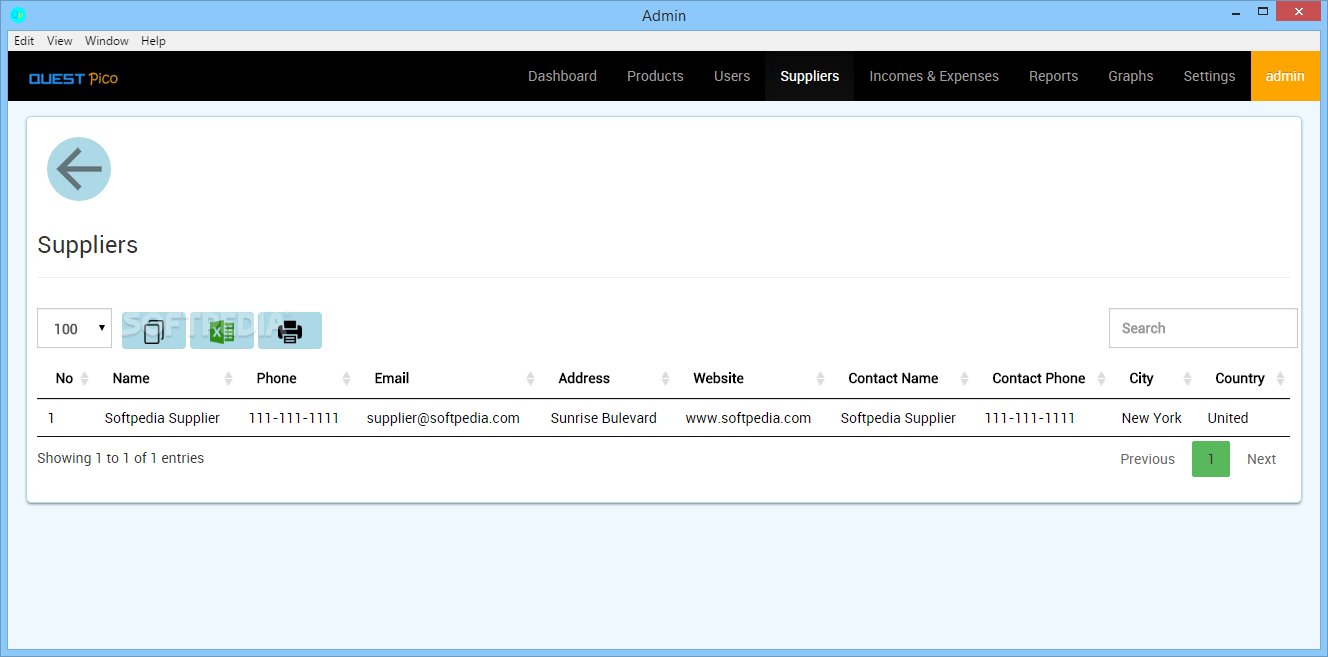Click 'Softpedia Supplier' in Contact Name column
Viewport: 1328px width, 657px height.
898,418
